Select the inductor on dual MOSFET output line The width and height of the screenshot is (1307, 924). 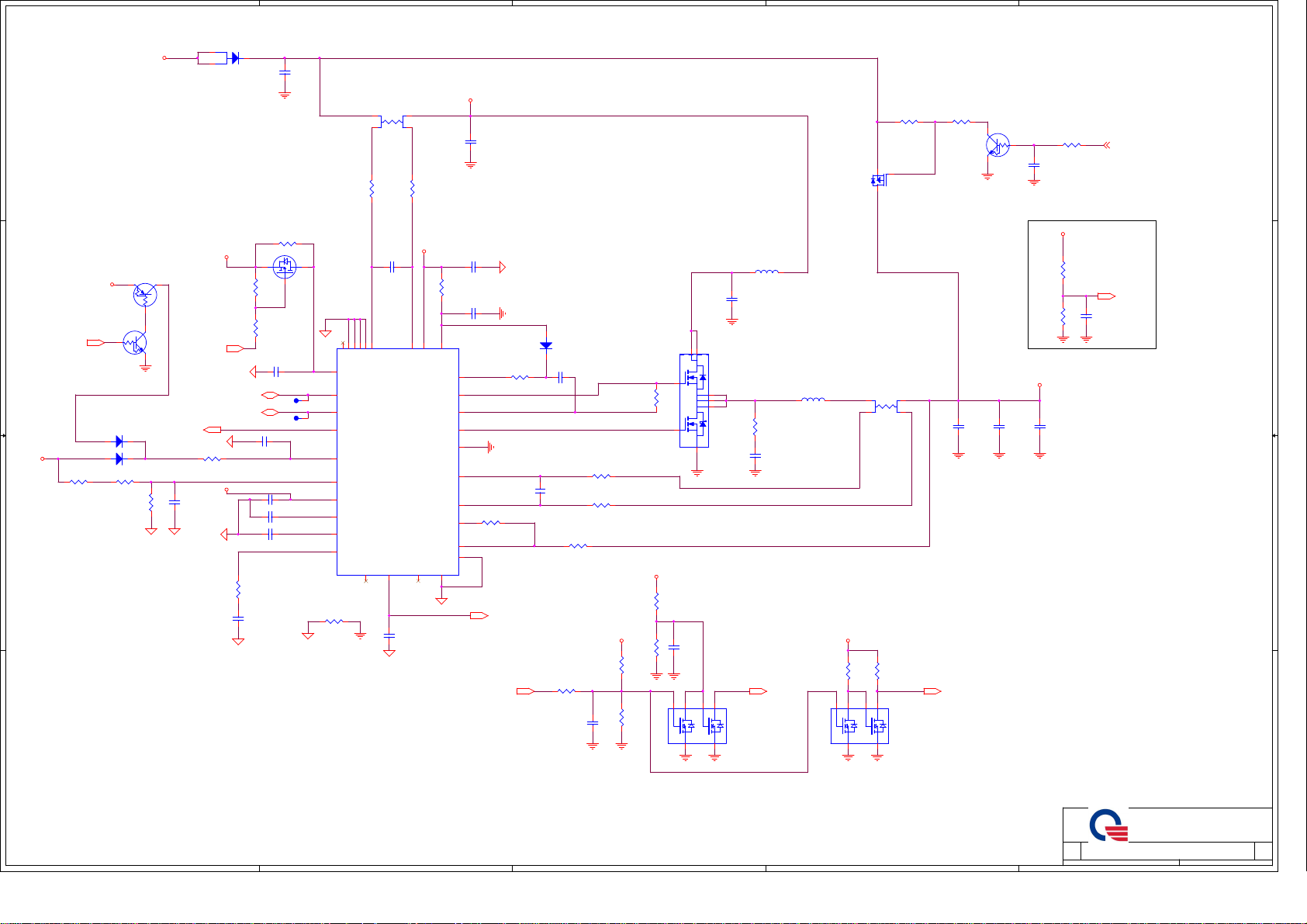pos(813,400)
